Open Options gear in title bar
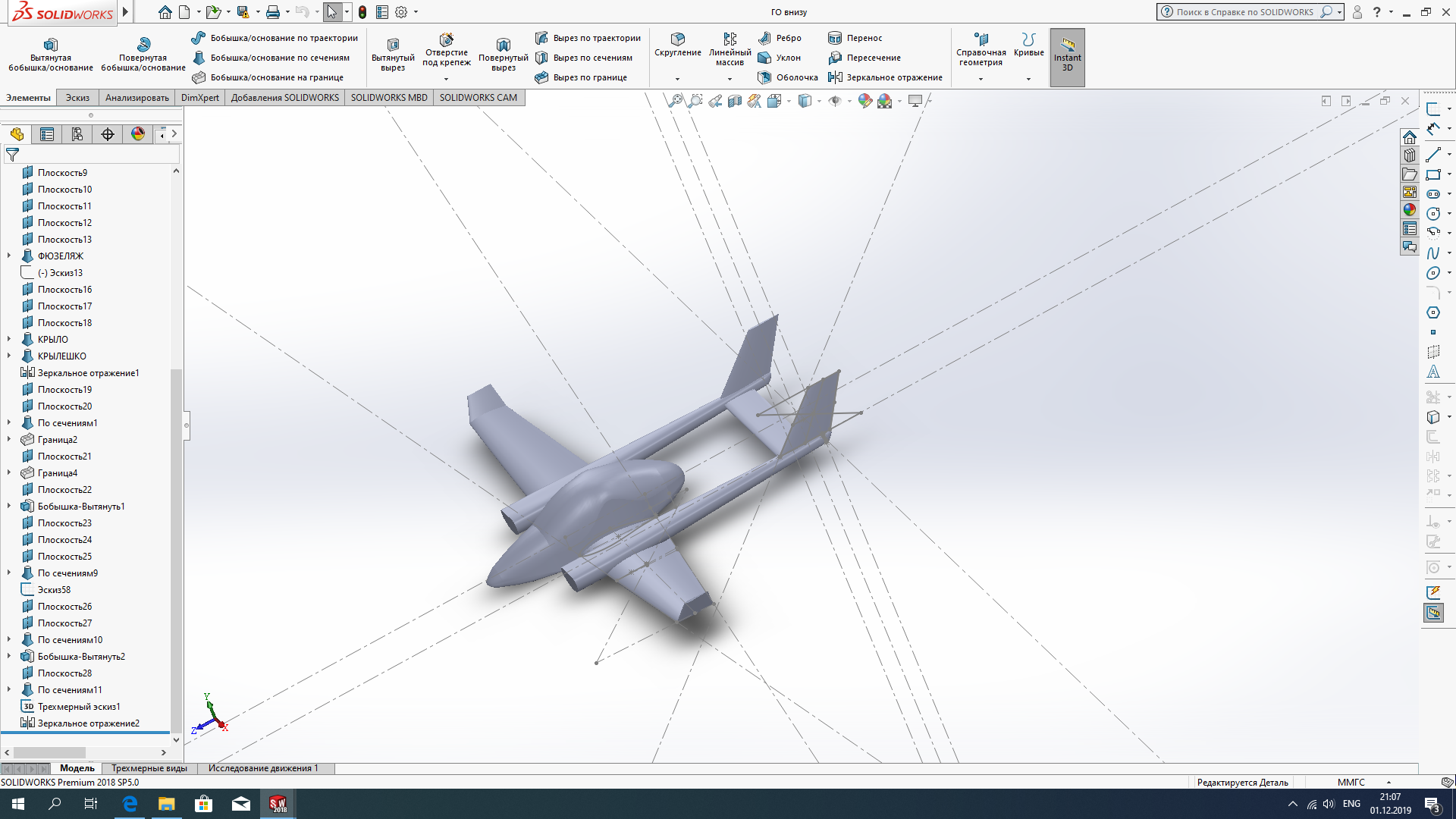The image size is (1456, 819). 401,12
